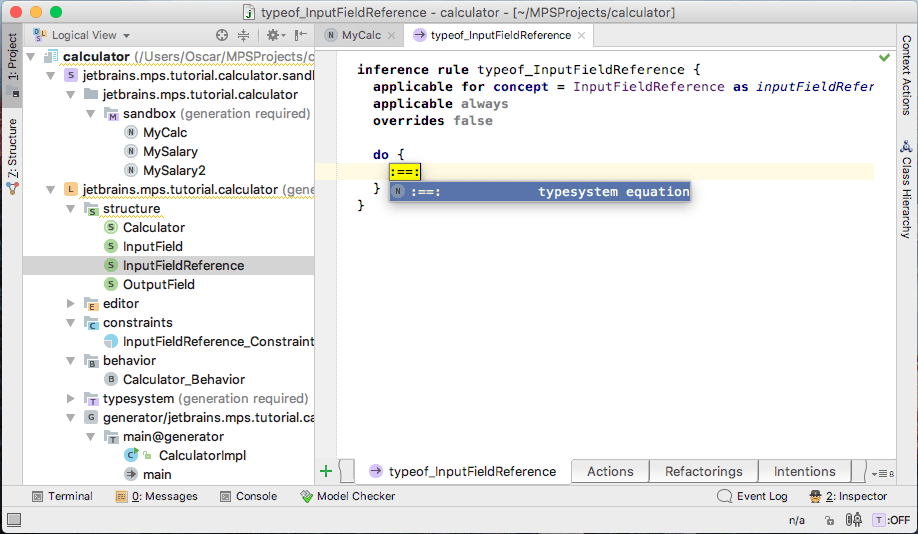Image resolution: width=918 pixels, height=534 pixels.
Task: Switch to the Refactorings tab
Action: click(x=703, y=471)
